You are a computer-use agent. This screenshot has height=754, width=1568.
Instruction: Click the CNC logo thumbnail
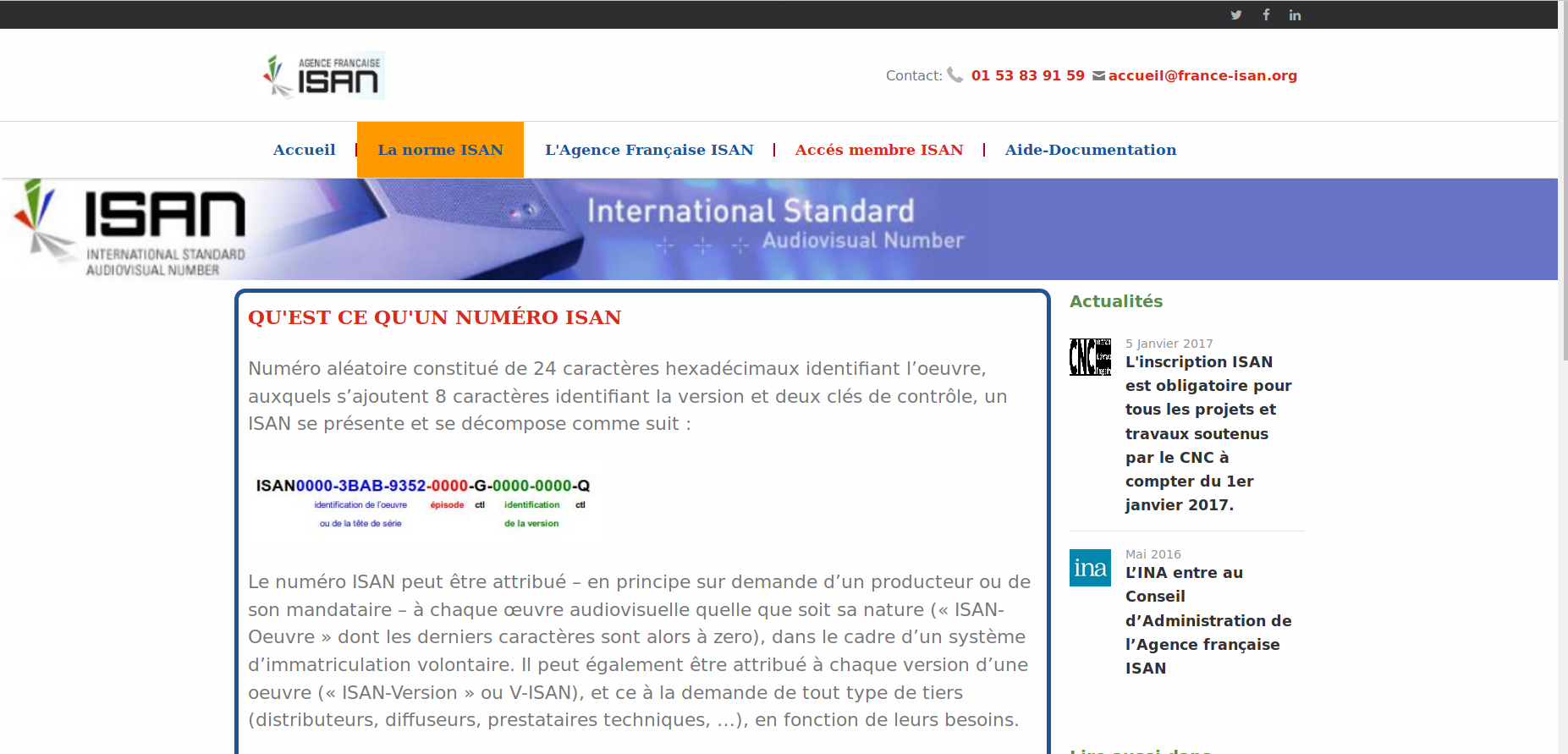tap(1090, 356)
